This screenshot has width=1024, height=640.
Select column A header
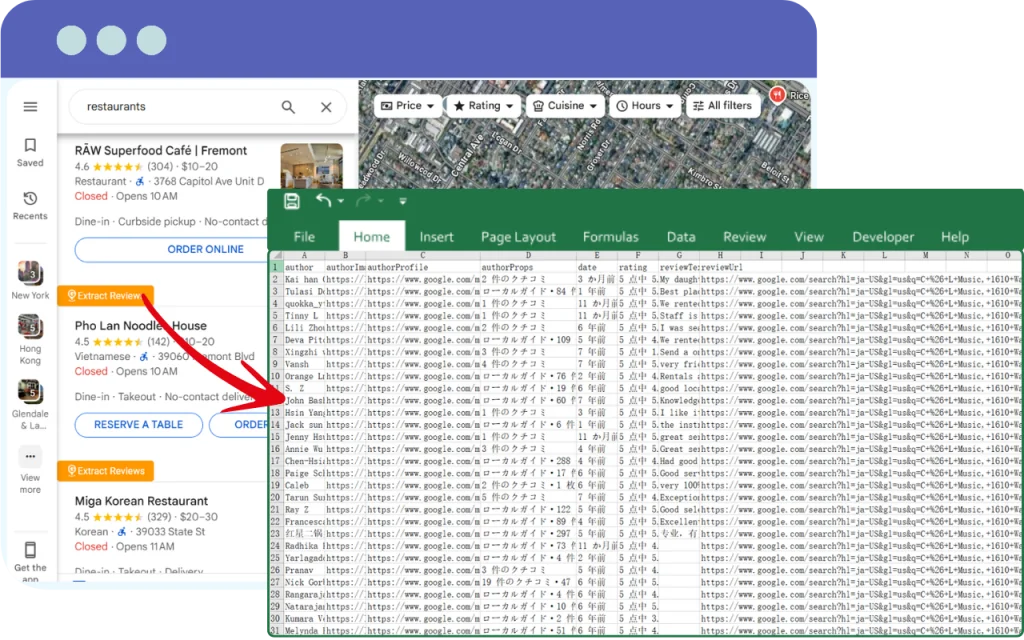(304, 255)
